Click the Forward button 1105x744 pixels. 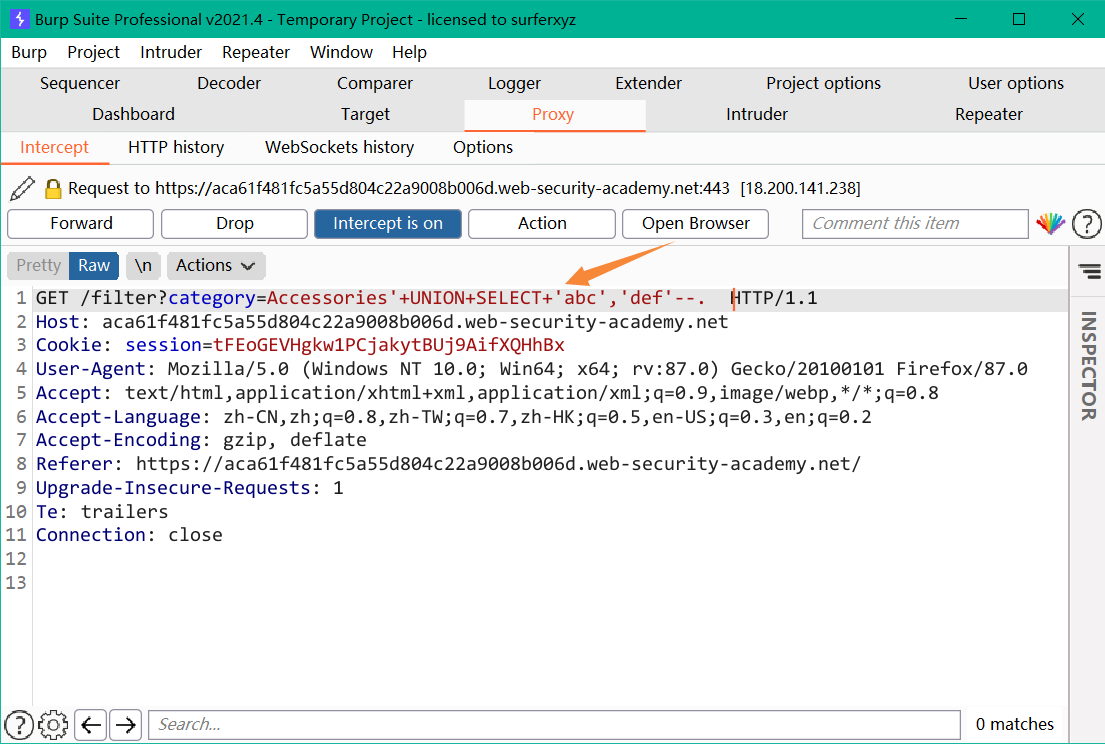tap(81, 224)
